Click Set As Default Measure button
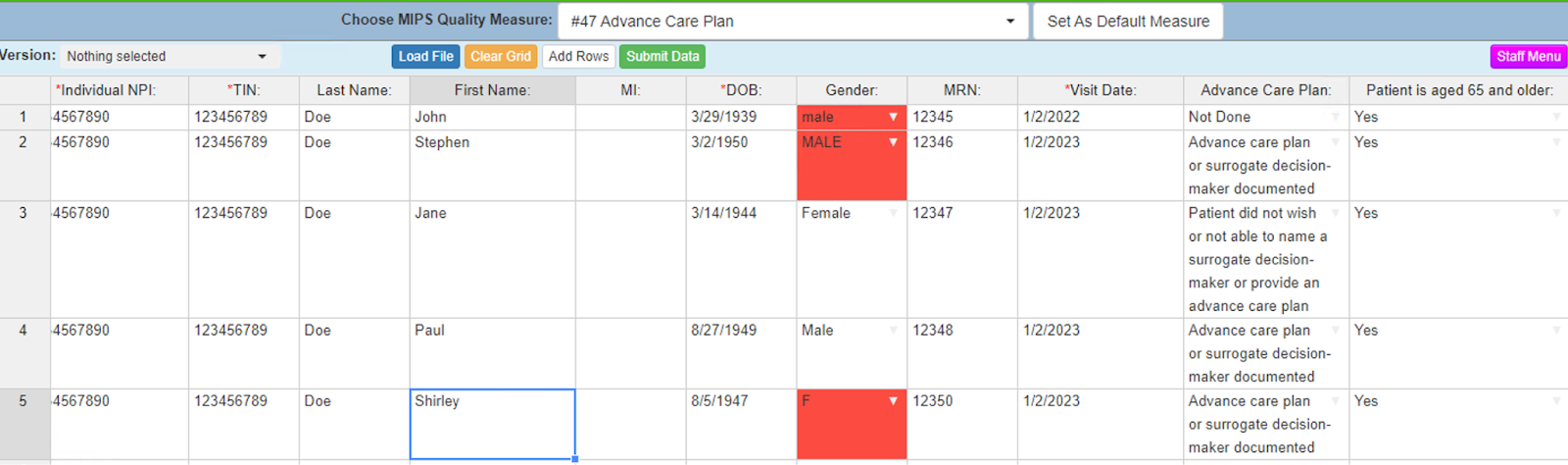This screenshot has height=465, width=1568. coord(1127,22)
